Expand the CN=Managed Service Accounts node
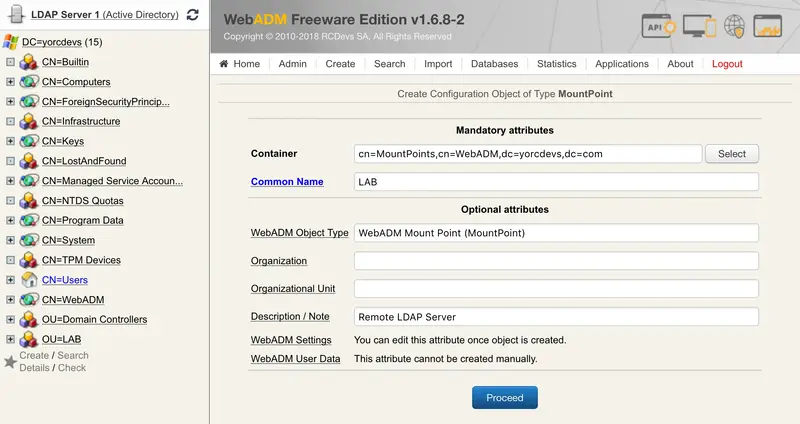The width and height of the screenshot is (800, 424). [x=10, y=181]
